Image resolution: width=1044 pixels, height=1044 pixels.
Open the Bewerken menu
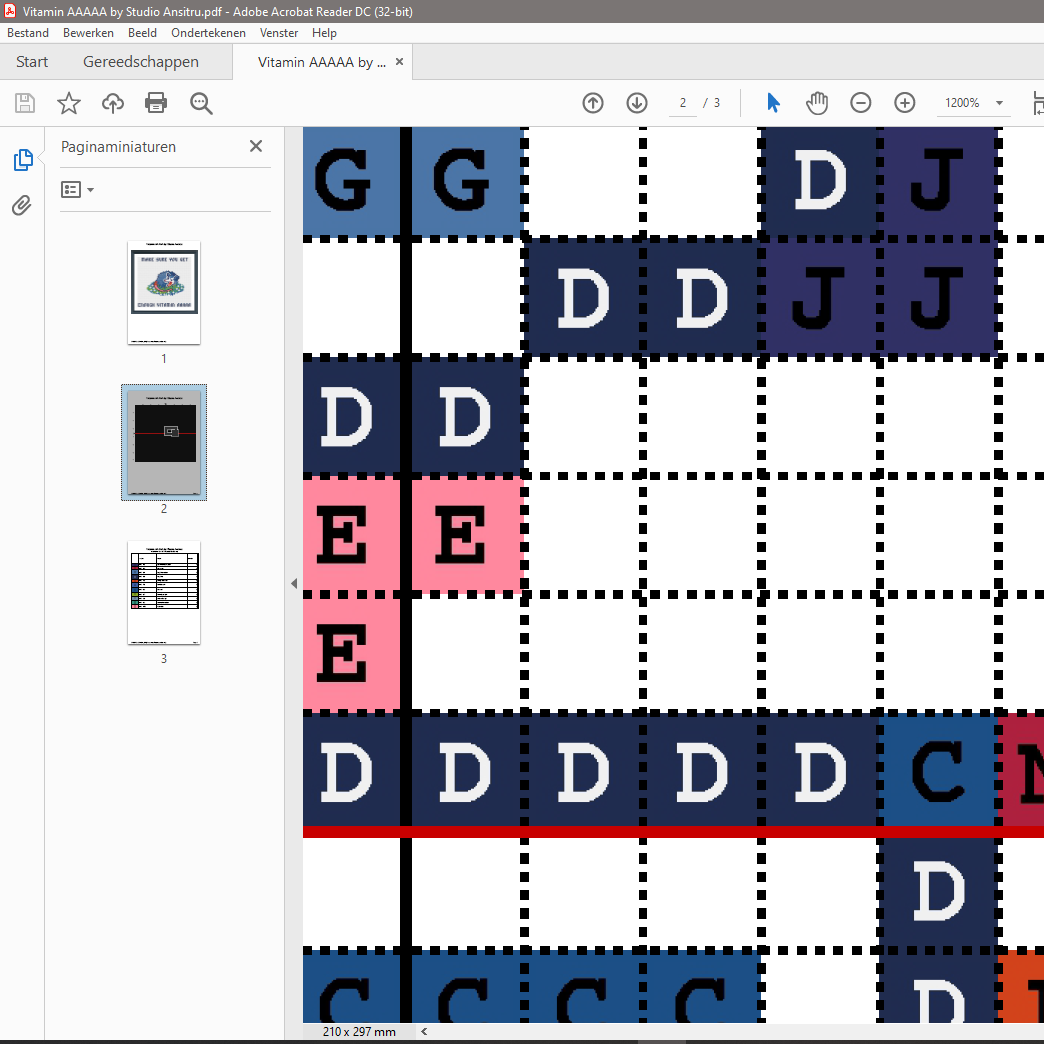point(88,33)
